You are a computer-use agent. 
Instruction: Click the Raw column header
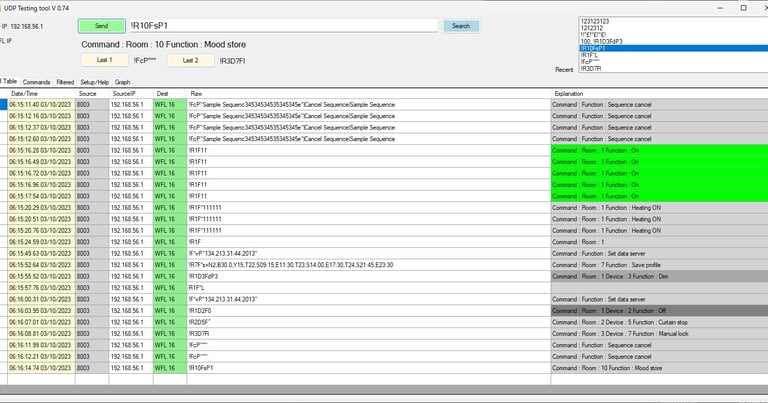point(369,94)
